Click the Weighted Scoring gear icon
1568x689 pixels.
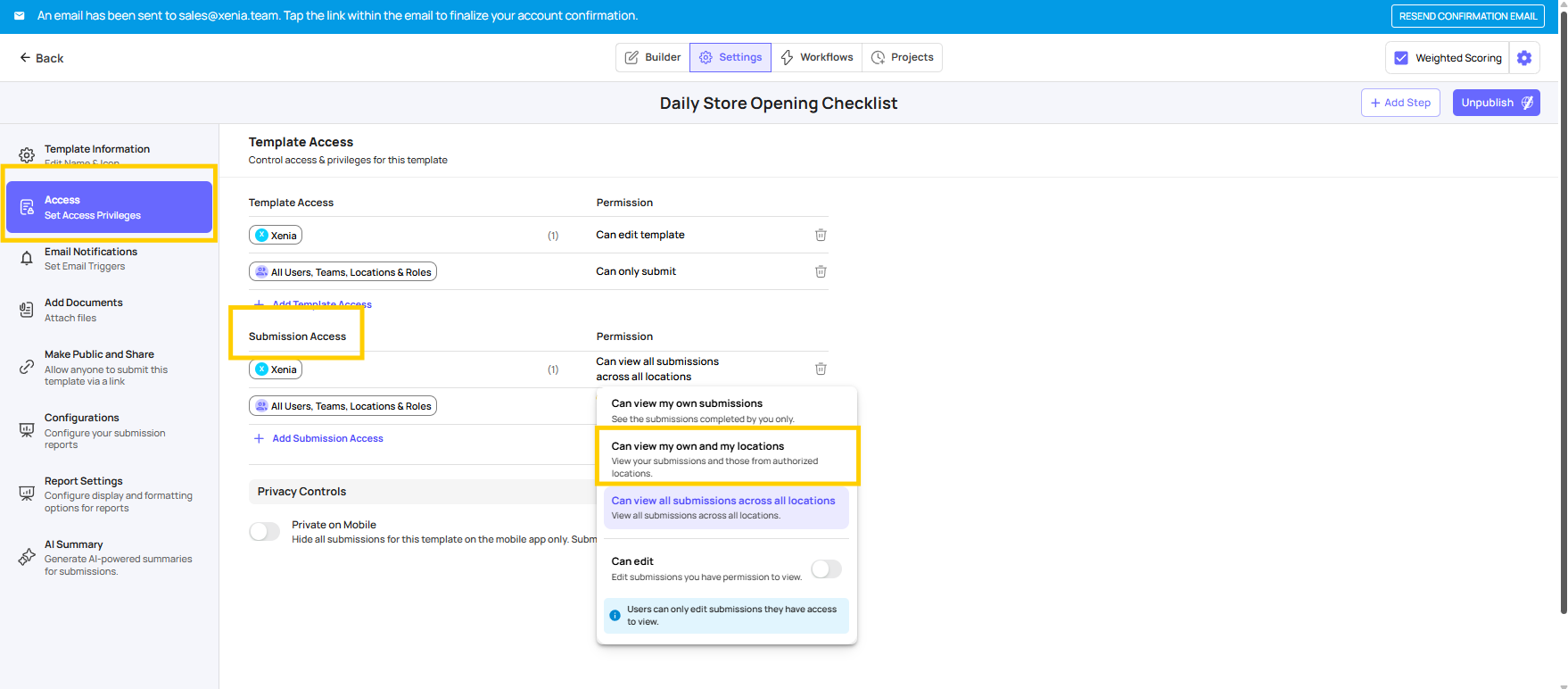1524,58
